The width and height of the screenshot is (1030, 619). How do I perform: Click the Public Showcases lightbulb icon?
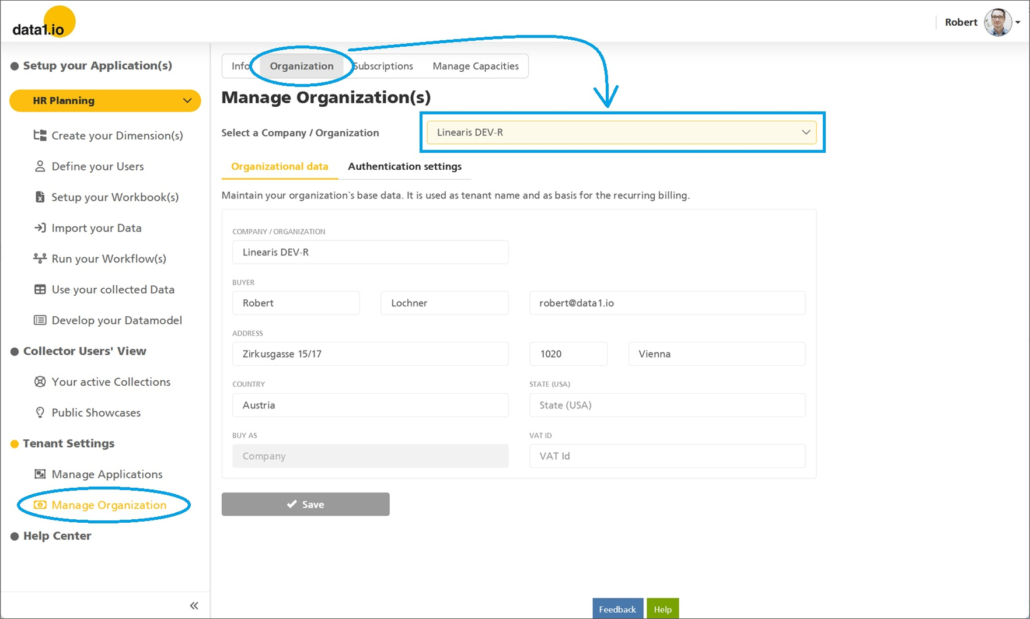[x=40, y=413]
